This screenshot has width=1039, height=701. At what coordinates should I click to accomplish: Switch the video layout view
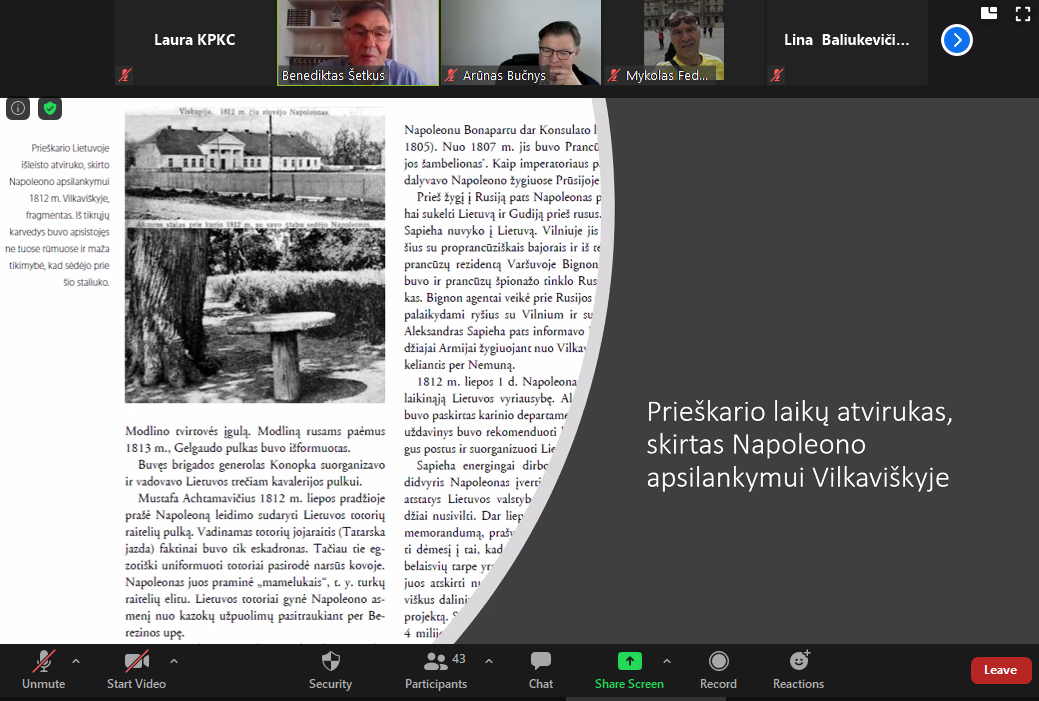989,14
